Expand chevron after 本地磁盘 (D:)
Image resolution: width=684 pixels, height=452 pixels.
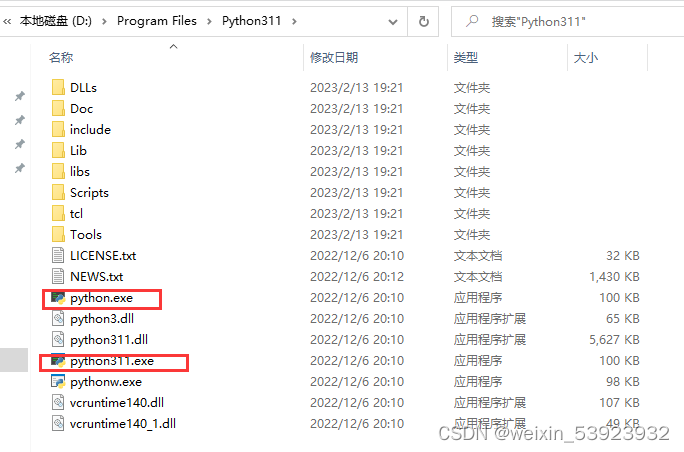104,21
